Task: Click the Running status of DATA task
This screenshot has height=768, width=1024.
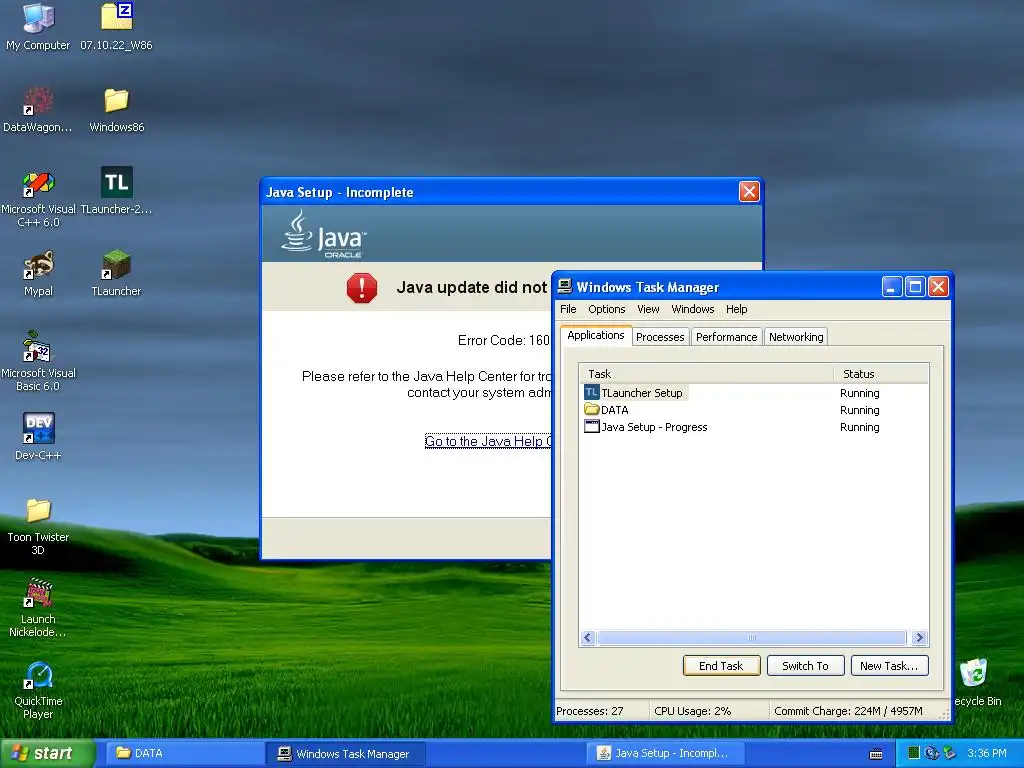Action: tap(859, 410)
